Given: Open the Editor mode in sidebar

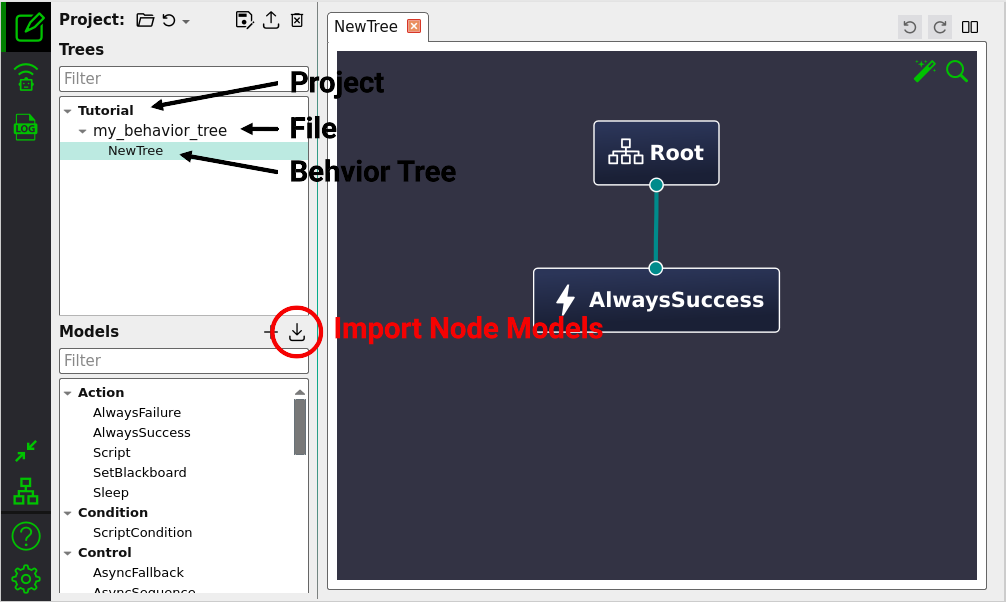Looking at the screenshot, I should pos(26,26).
